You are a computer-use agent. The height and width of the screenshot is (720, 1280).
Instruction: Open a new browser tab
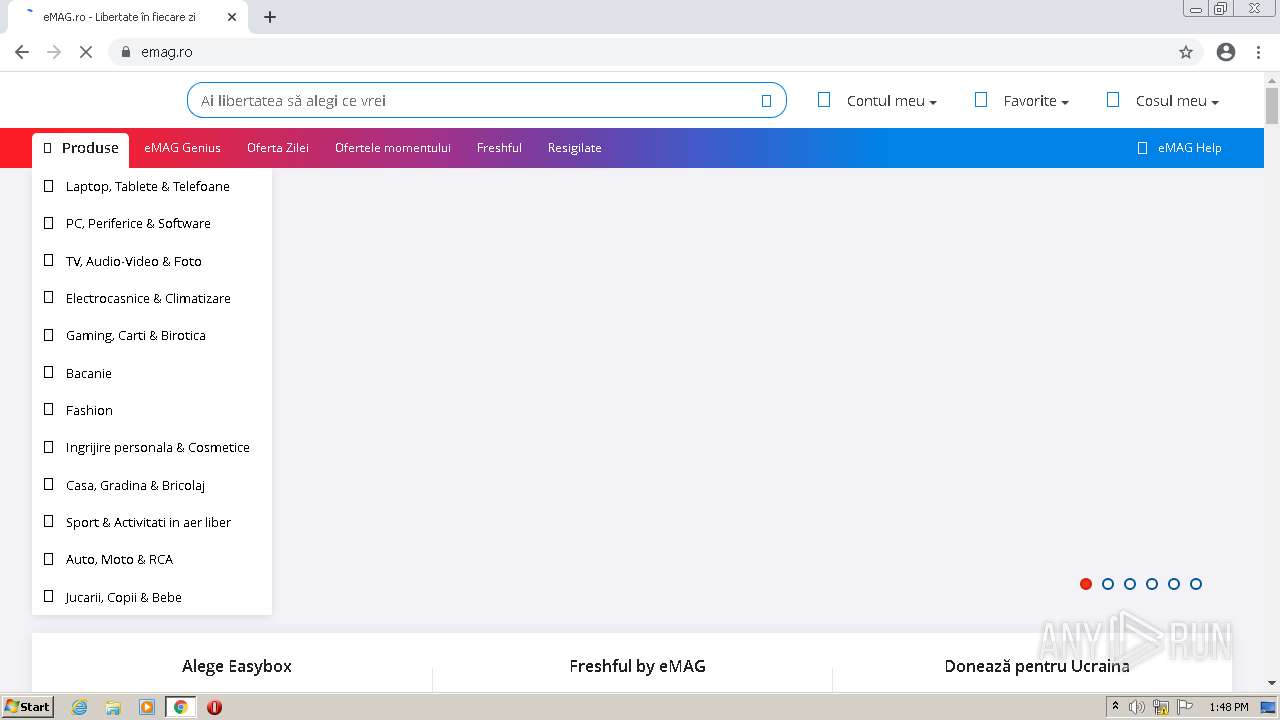point(270,17)
